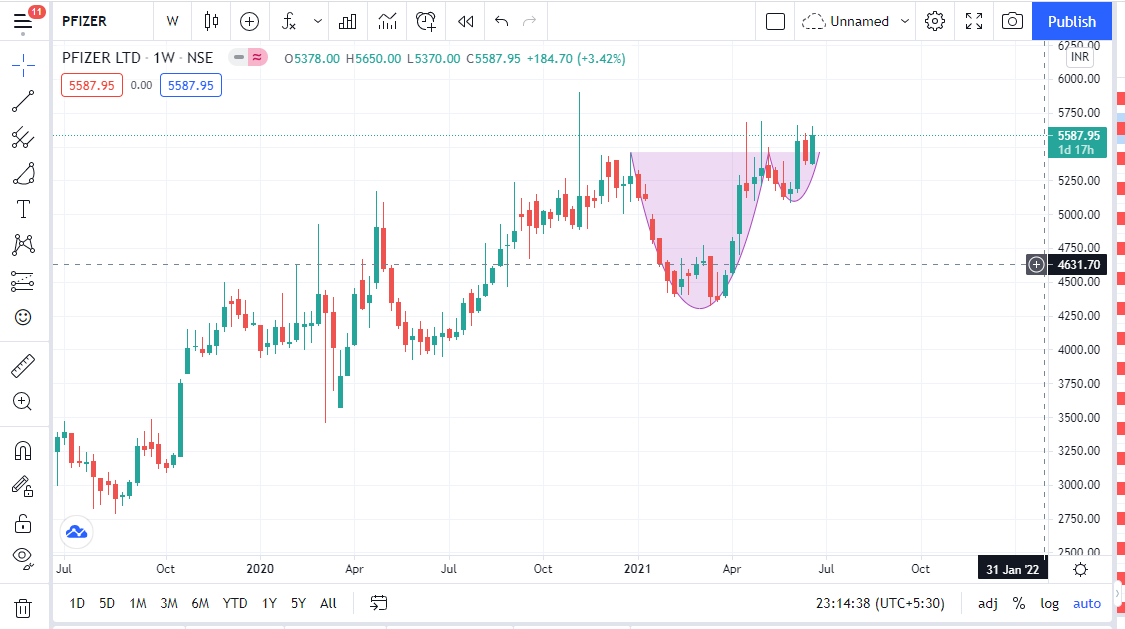Click the trash icon to remove drawings

point(23,608)
